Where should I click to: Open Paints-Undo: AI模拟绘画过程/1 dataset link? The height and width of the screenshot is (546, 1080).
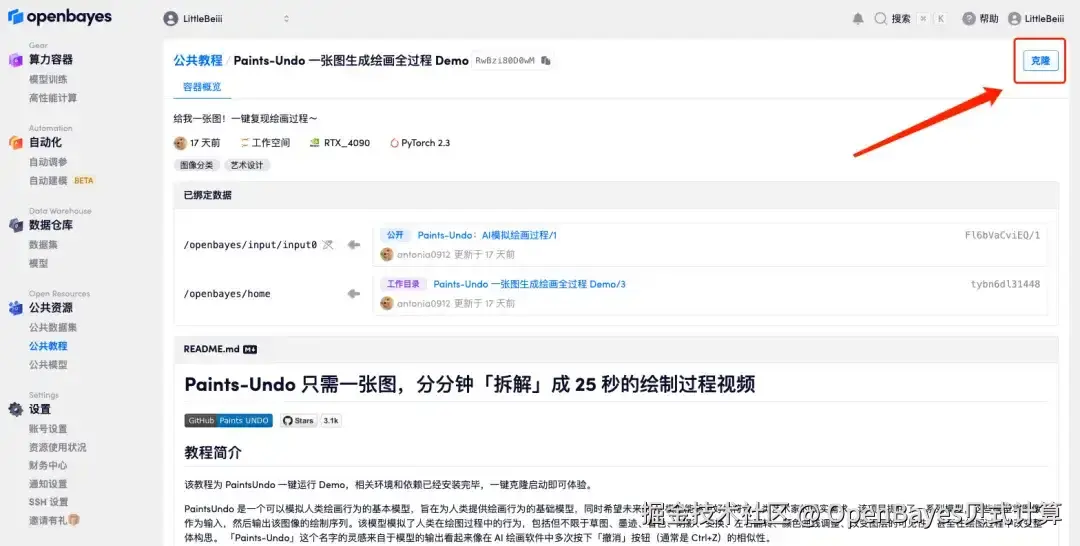point(487,235)
